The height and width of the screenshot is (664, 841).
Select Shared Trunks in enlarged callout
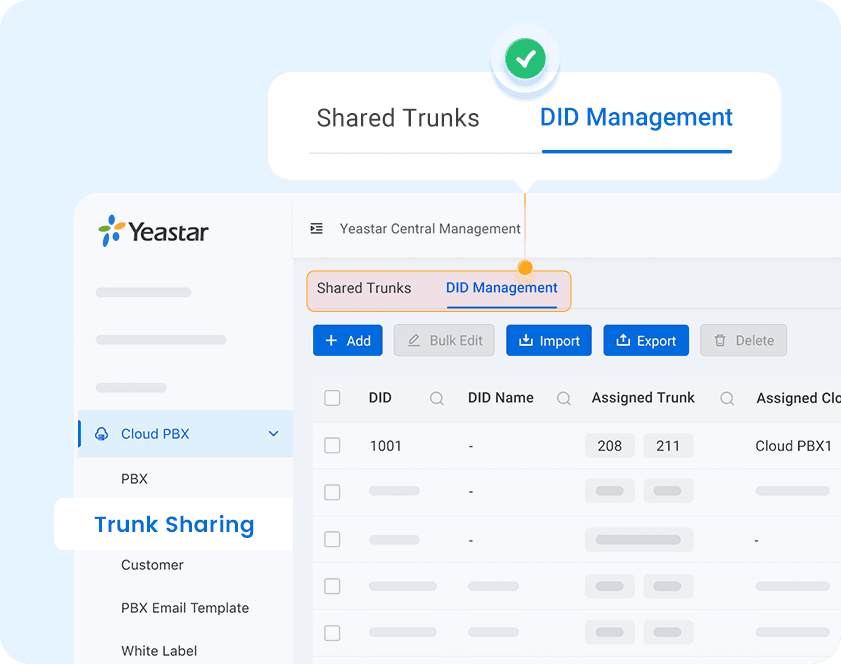tap(397, 118)
